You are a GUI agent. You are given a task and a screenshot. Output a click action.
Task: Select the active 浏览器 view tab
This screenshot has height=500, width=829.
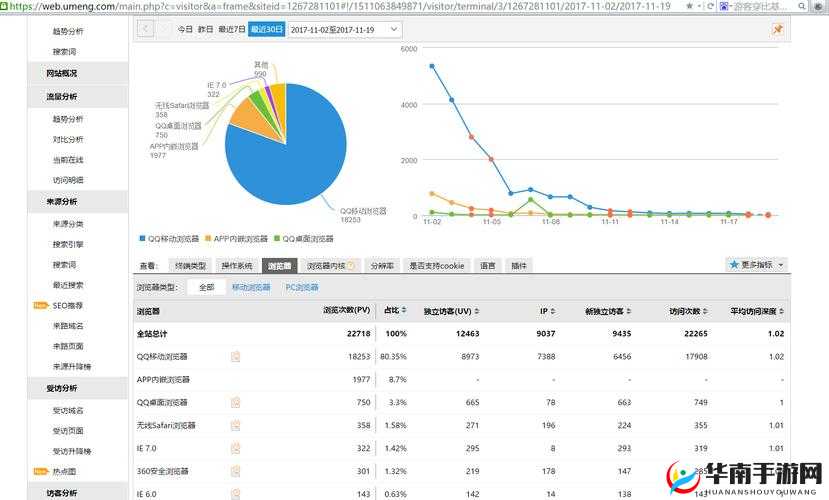pyautogui.click(x=280, y=266)
